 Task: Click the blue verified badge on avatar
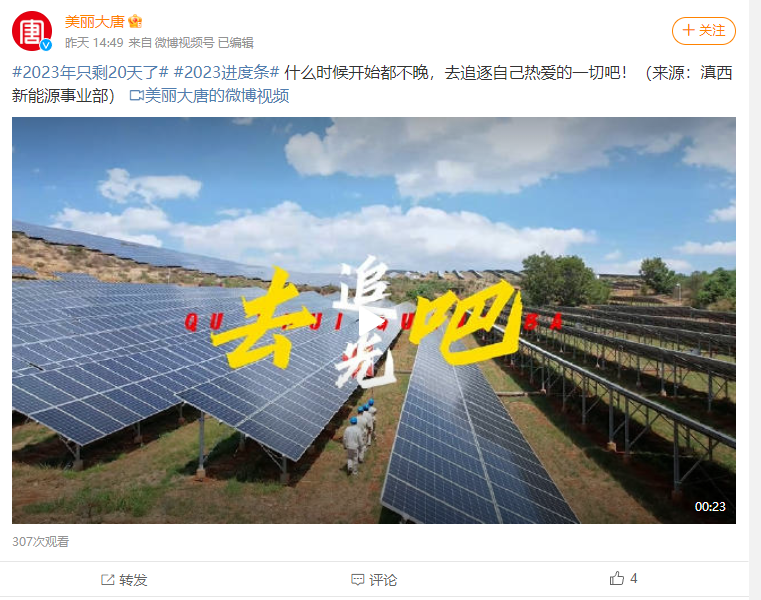coord(46,45)
